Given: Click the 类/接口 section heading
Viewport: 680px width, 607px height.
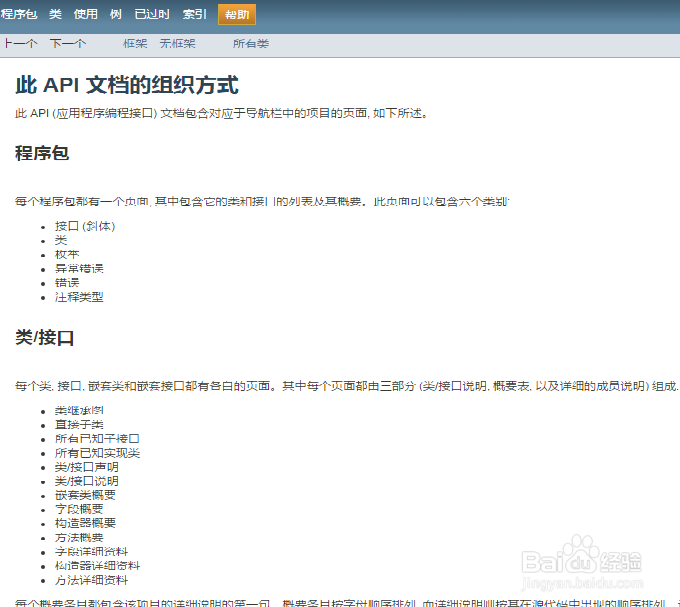Looking at the screenshot, I should [45, 337].
